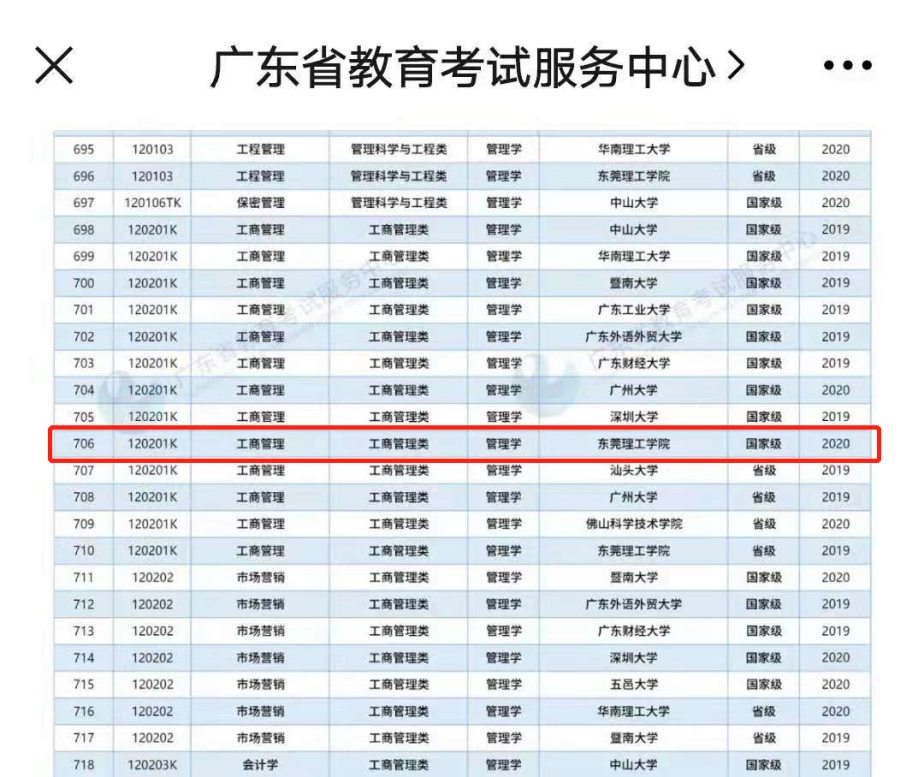Tap 广东工业大学 in row 701

click(633, 310)
